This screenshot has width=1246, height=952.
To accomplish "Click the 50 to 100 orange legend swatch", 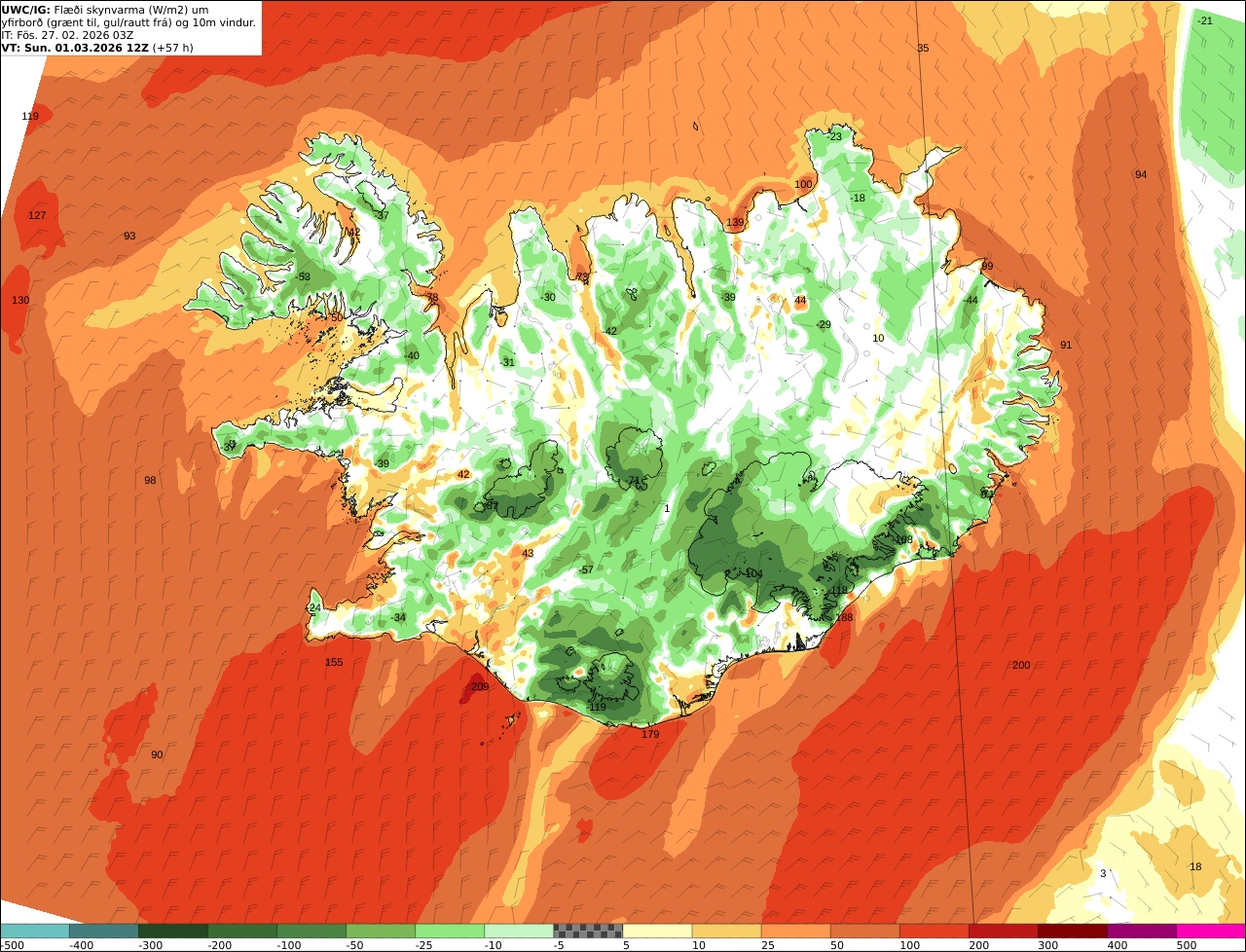I will pyautogui.click(x=864, y=931).
